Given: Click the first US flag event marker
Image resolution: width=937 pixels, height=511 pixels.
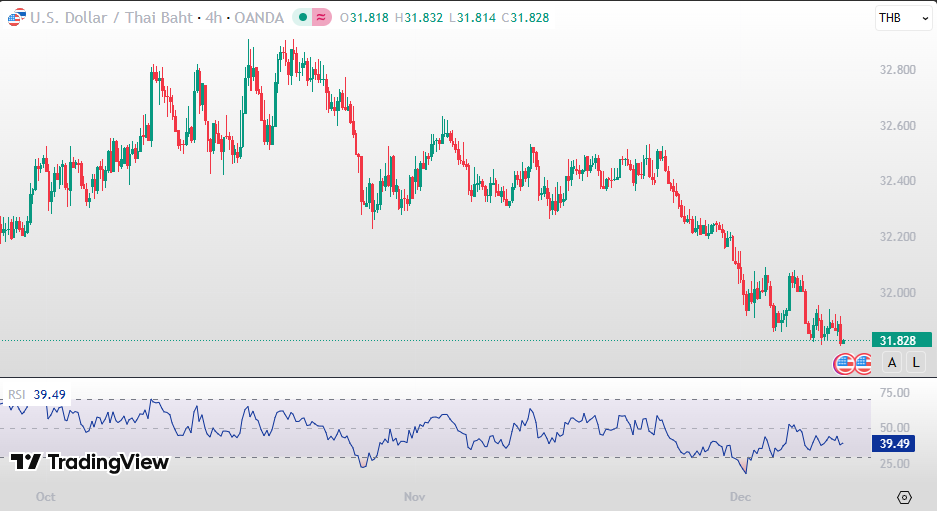Looking at the screenshot, I should [844, 364].
